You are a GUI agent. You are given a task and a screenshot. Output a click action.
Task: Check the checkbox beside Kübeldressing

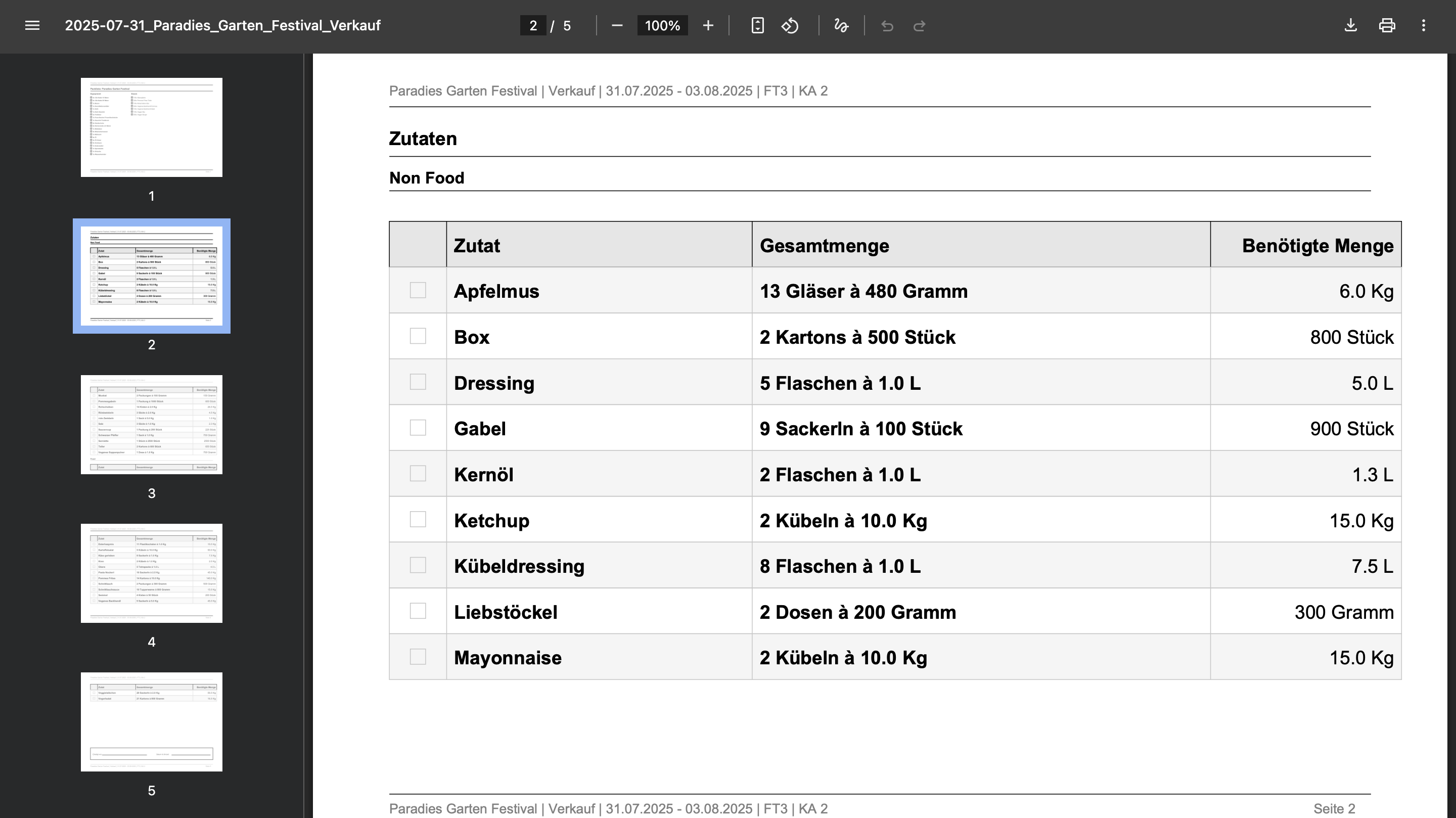(418, 565)
